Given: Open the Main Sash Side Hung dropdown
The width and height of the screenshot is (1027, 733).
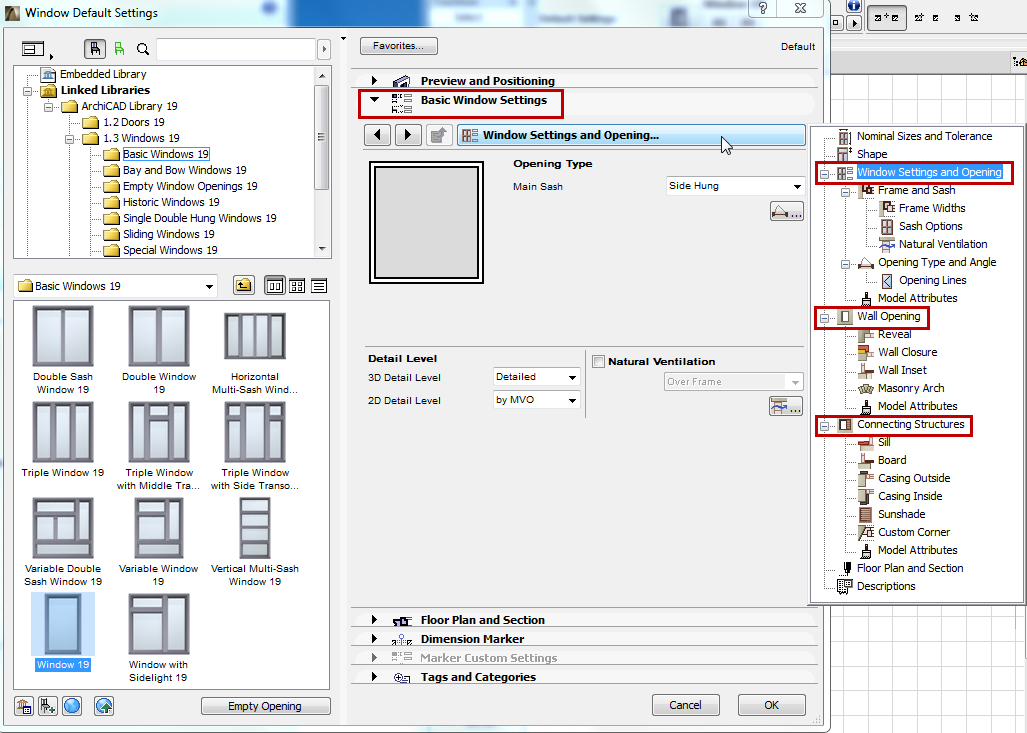Looking at the screenshot, I should (734, 185).
